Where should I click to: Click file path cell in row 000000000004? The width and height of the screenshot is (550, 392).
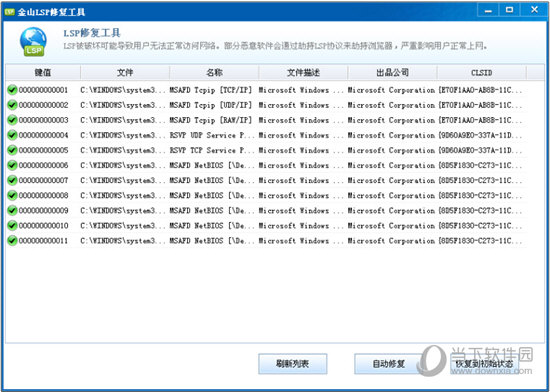coord(123,135)
